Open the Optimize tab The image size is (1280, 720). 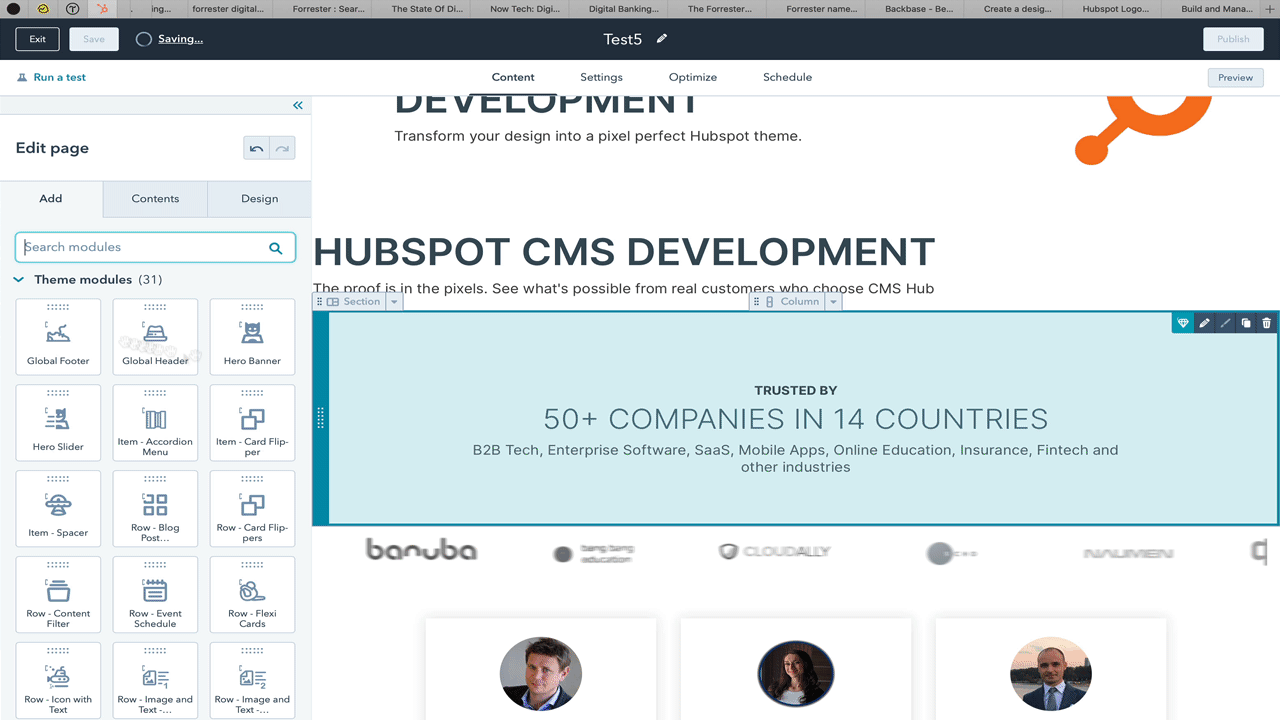[x=692, y=77]
